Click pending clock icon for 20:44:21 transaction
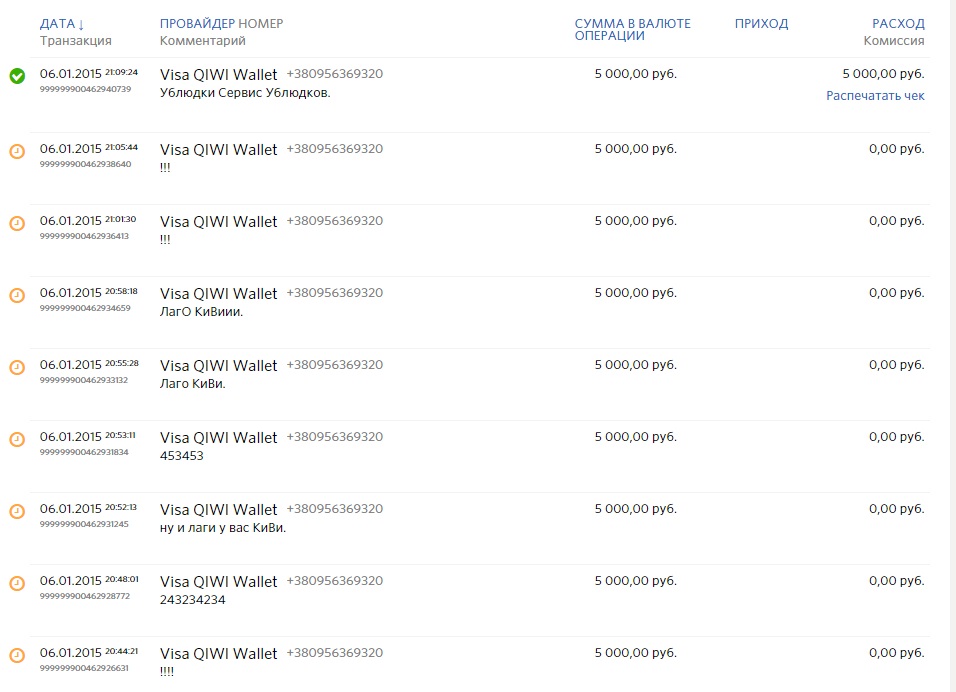This screenshot has width=956, height=692. click(x=17, y=655)
